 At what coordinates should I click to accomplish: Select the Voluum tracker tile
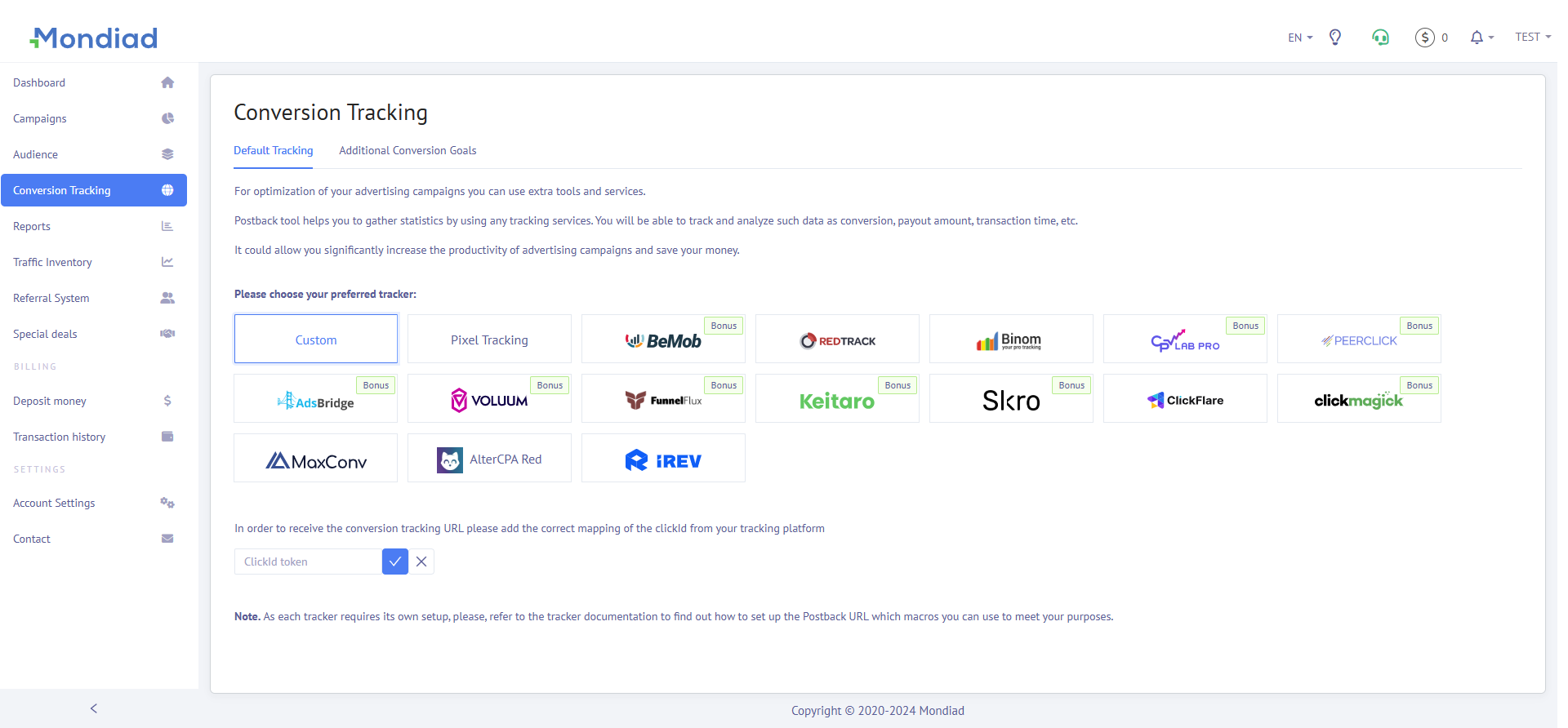tap(489, 399)
